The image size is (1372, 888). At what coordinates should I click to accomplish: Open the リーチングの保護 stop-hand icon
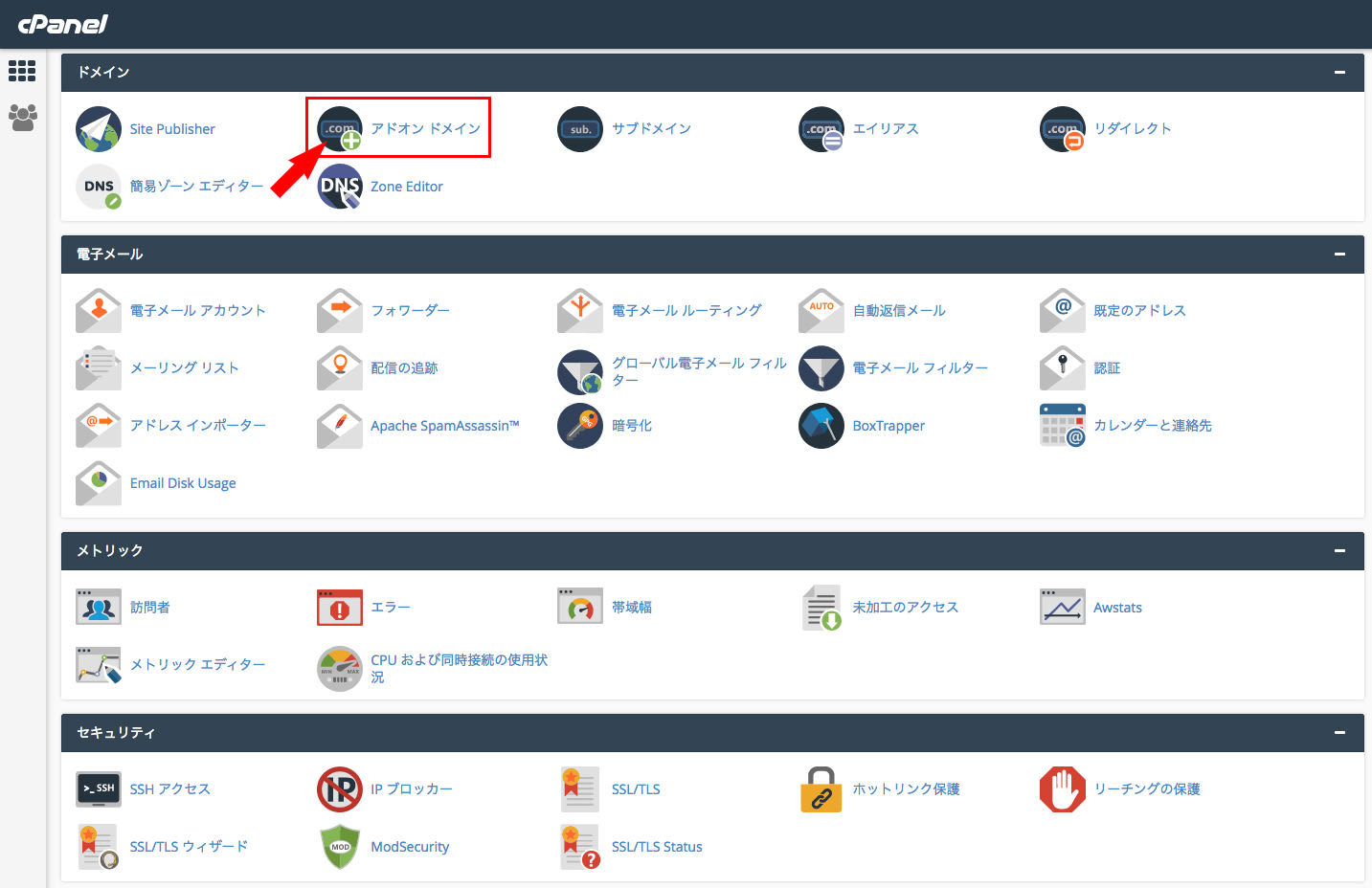tap(1063, 789)
